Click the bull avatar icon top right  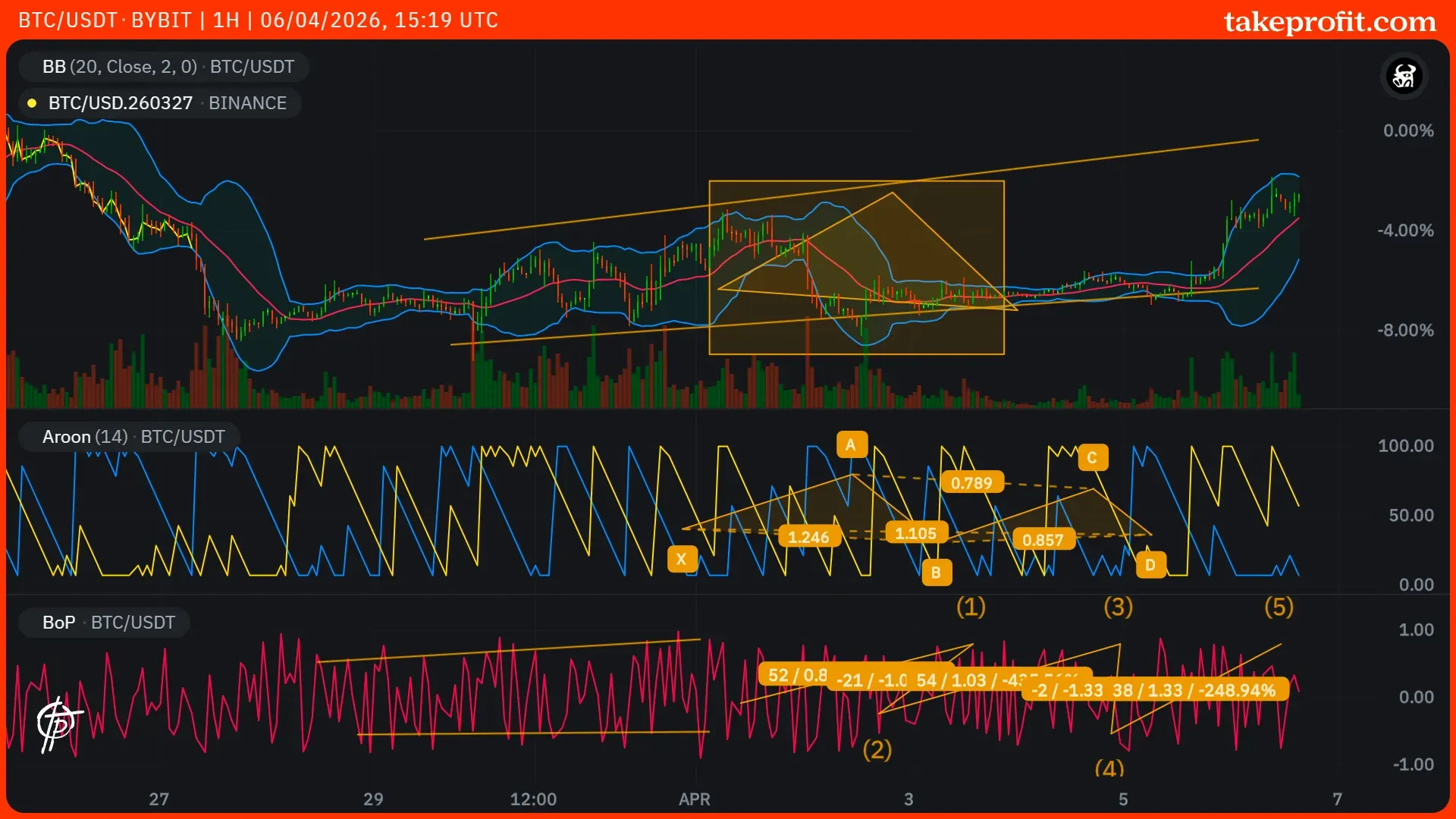click(x=1404, y=76)
